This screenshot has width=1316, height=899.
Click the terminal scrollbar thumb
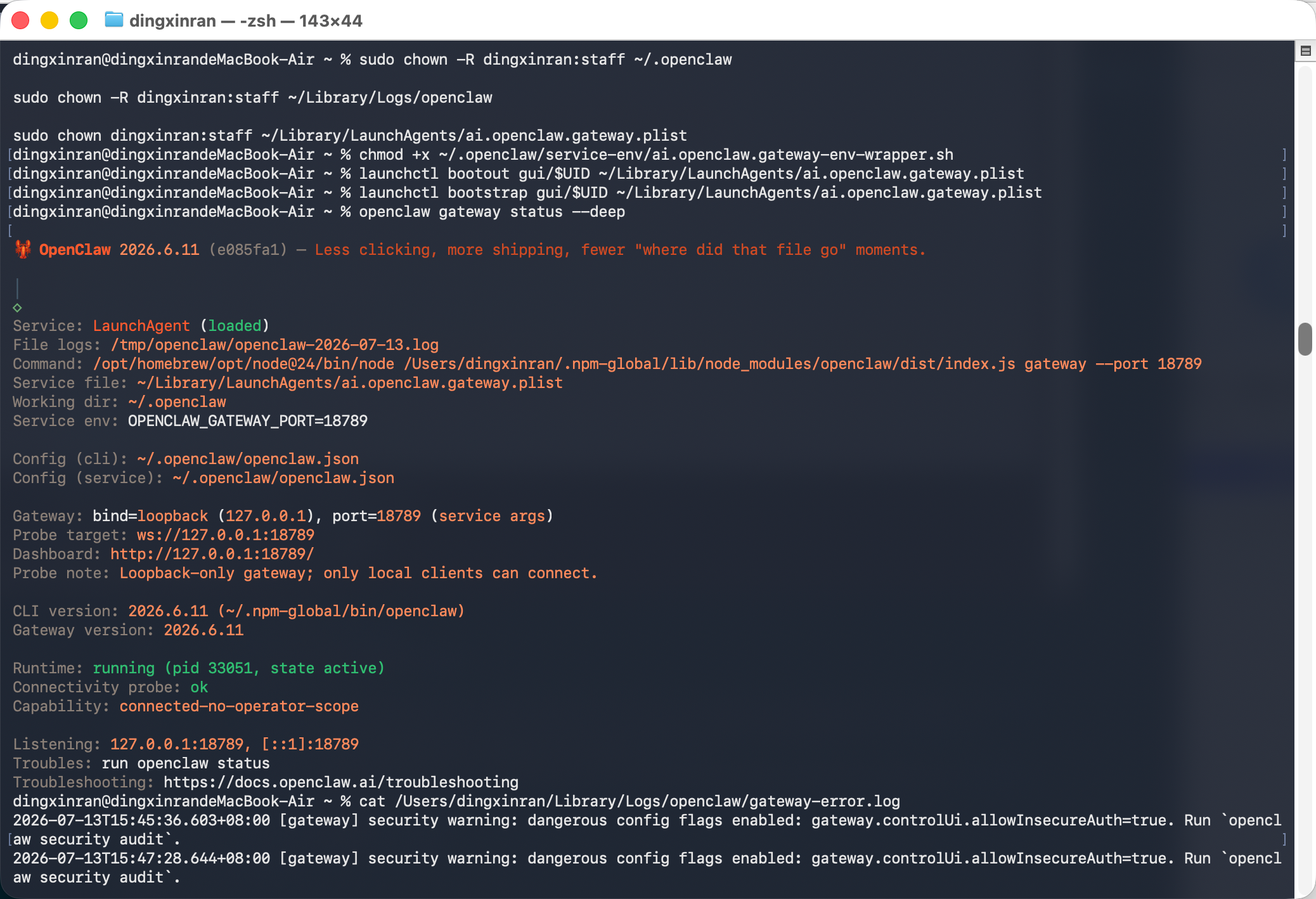1305,339
